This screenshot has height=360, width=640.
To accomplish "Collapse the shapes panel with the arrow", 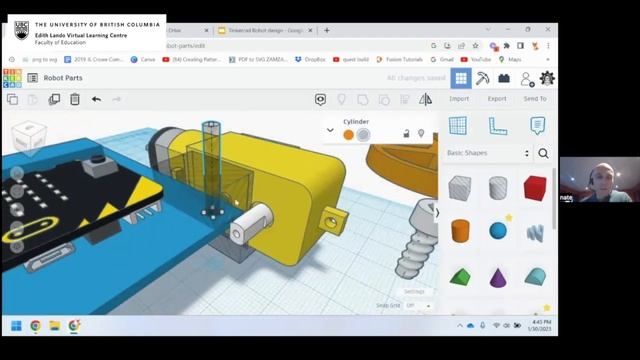I will 437,213.
